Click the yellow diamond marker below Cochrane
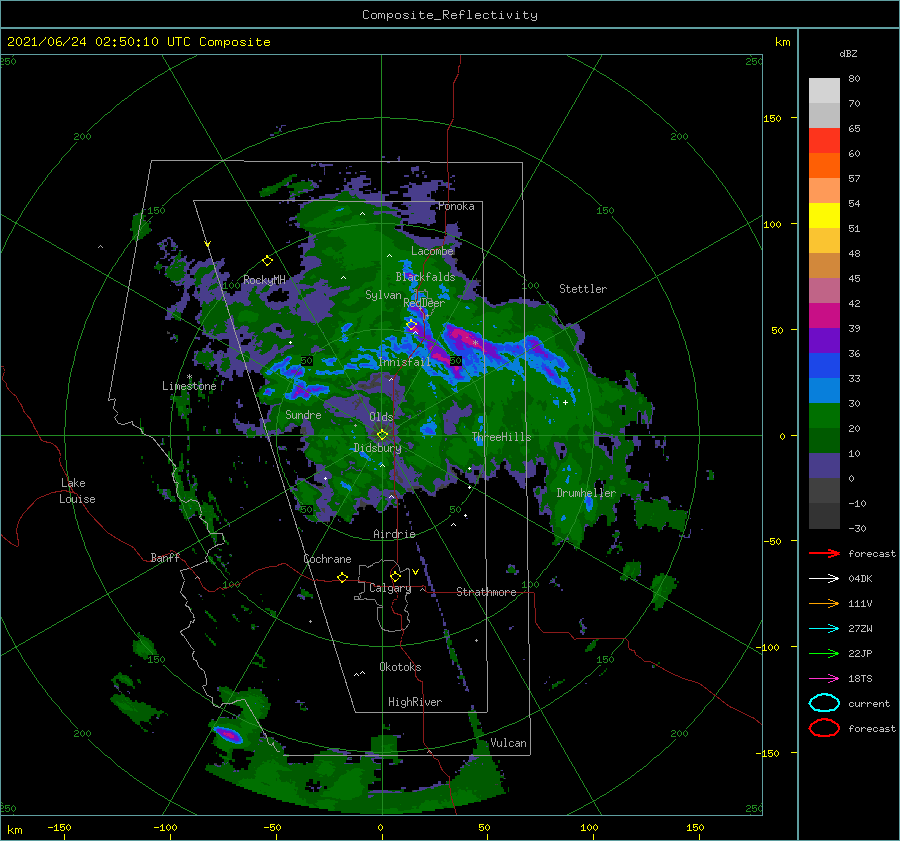The height and width of the screenshot is (841, 900). point(342,577)
